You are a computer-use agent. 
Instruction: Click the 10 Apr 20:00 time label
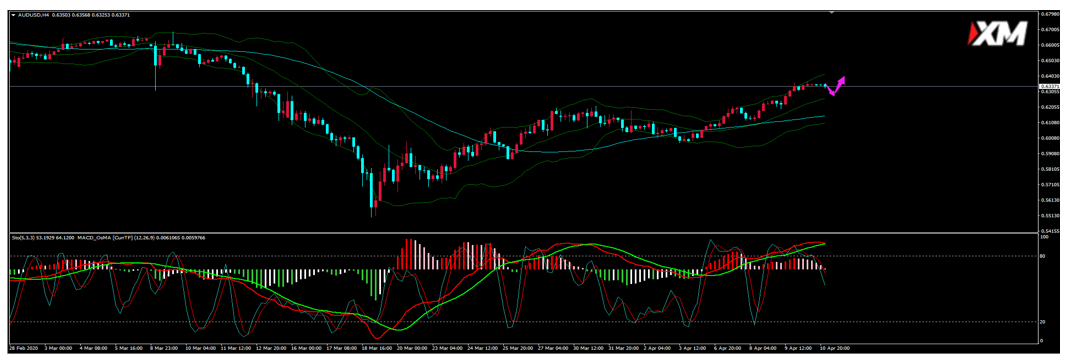pos(836,347)
